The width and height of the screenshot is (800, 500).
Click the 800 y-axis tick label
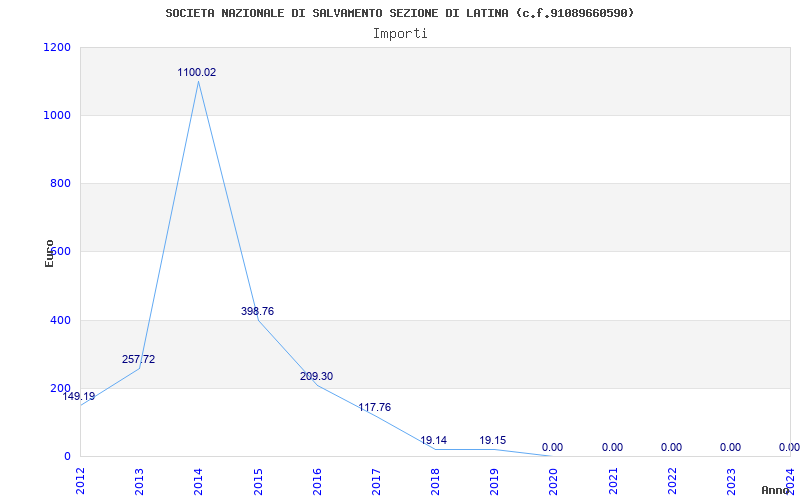click(x=60, y=183)
